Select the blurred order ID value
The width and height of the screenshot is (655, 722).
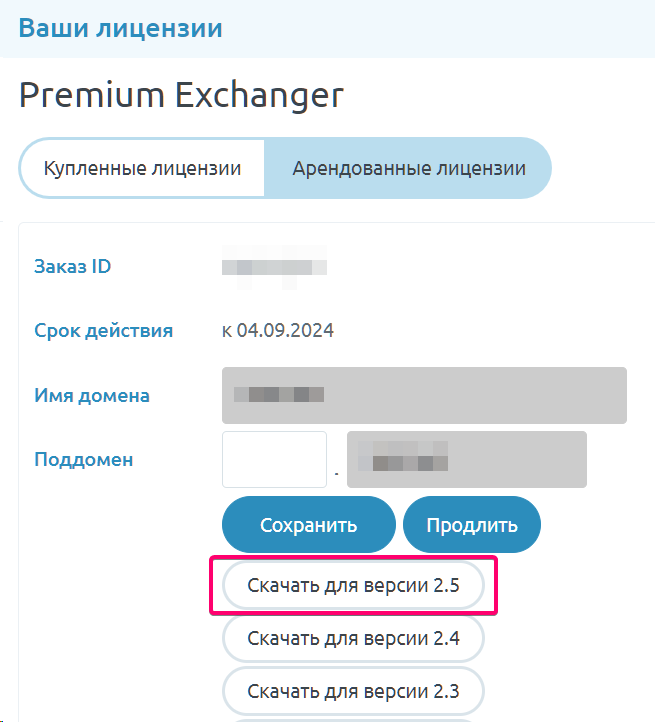[x=275, y=267]
